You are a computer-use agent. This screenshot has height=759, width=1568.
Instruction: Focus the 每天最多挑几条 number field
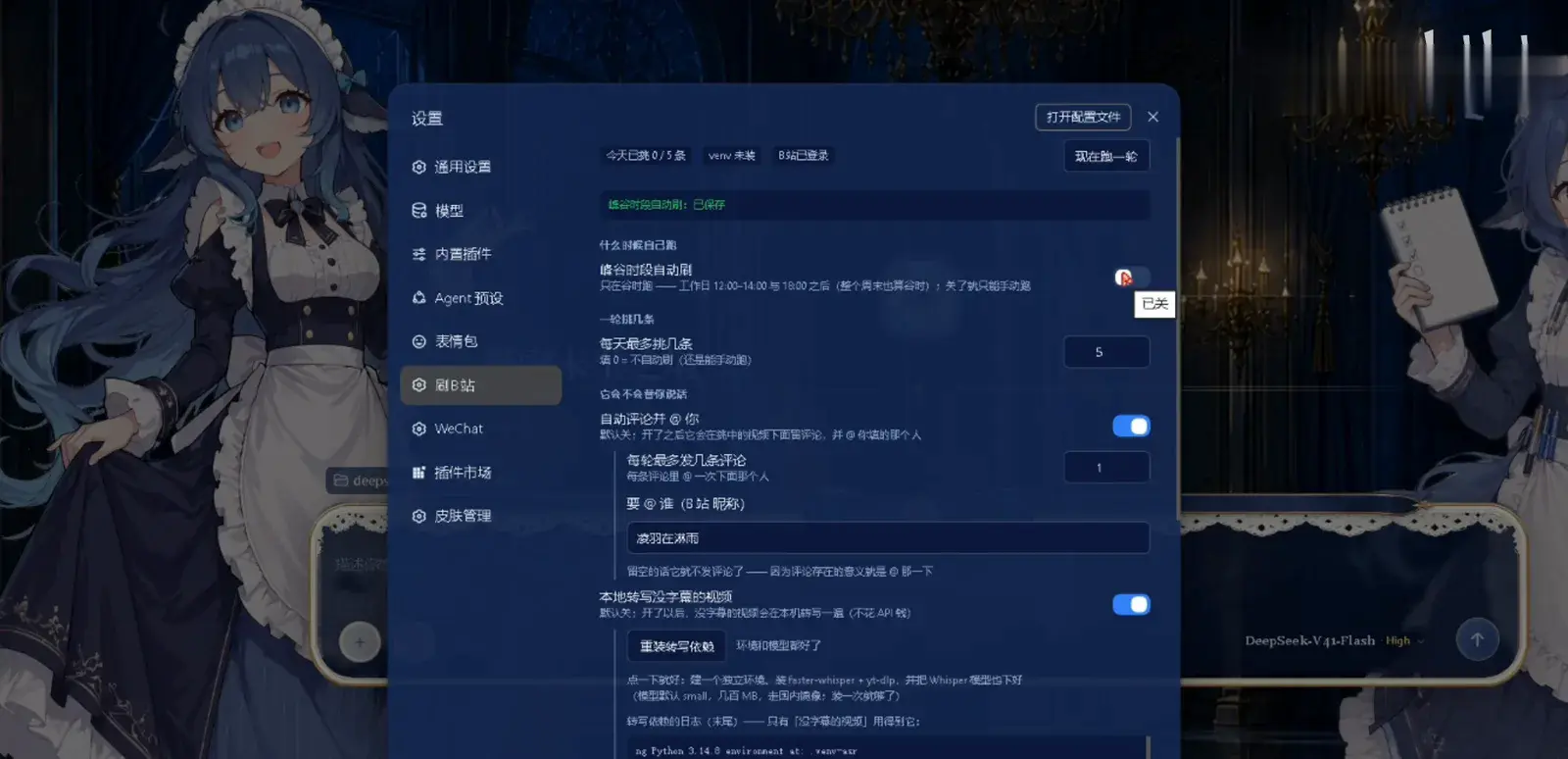pyautogui.click(x=1106, y=352)
